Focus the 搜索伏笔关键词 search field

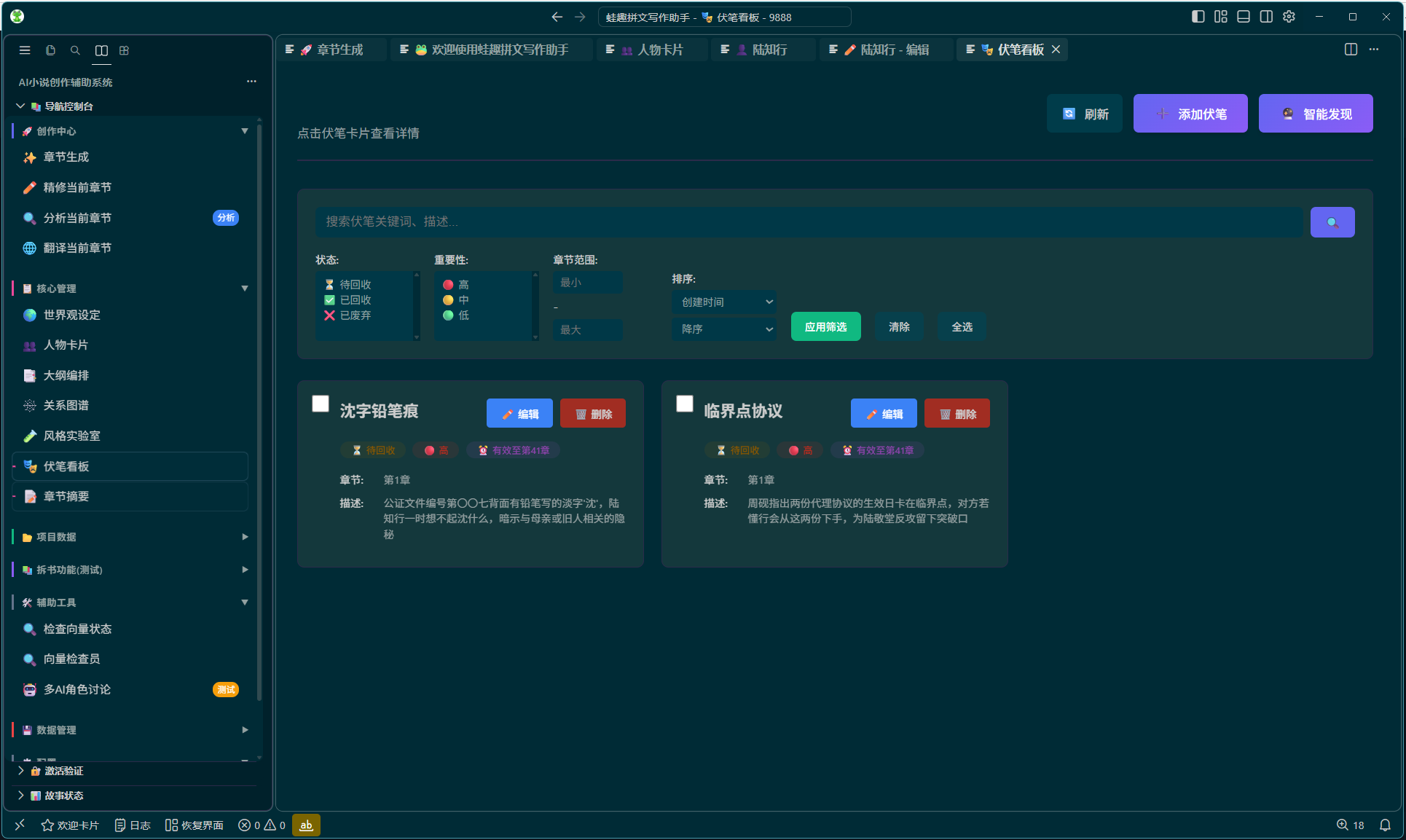coord(809,221)
